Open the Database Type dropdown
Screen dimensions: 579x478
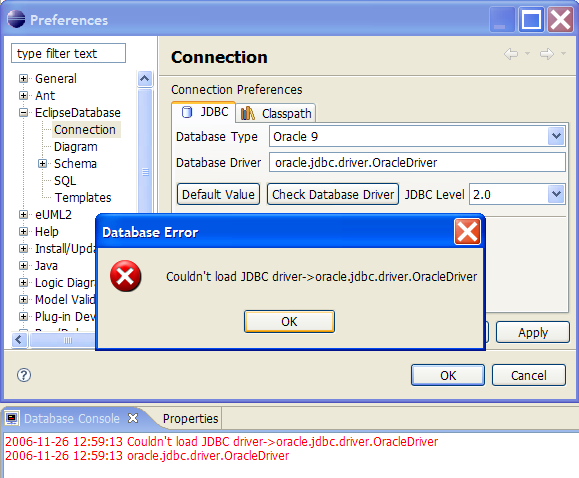pos(556,136)
